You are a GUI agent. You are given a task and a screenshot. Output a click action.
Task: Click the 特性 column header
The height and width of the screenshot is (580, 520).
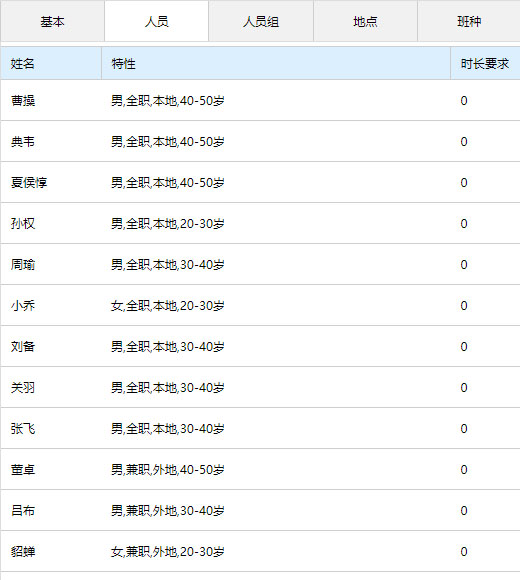coord(276,63)
